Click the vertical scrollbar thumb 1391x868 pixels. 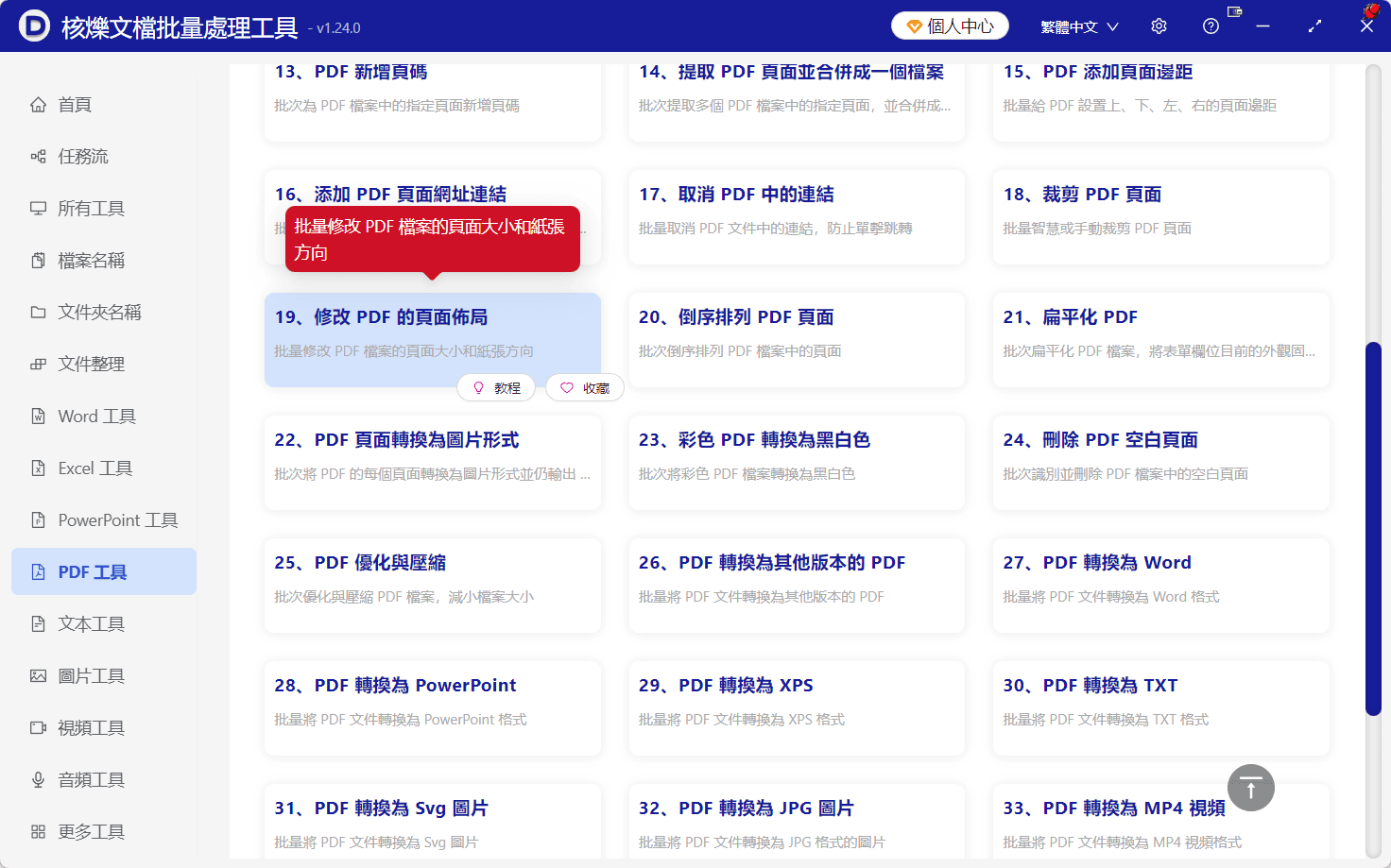click(x=1373, y=529)
